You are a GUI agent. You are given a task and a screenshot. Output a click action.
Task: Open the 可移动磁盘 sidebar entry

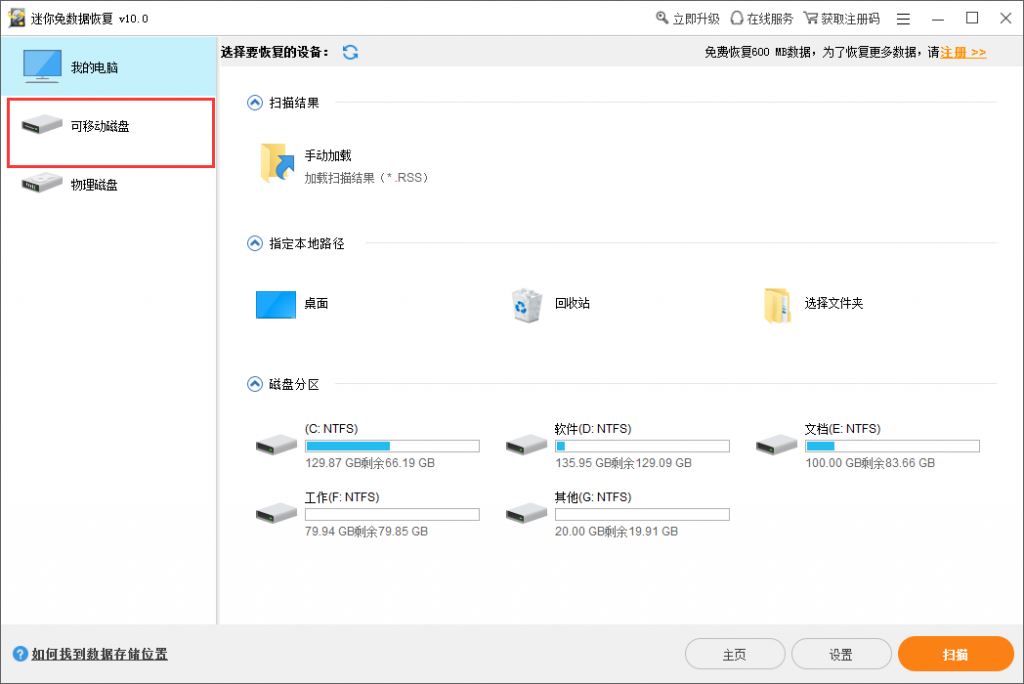pyautogui.click(x=110, y=133)
